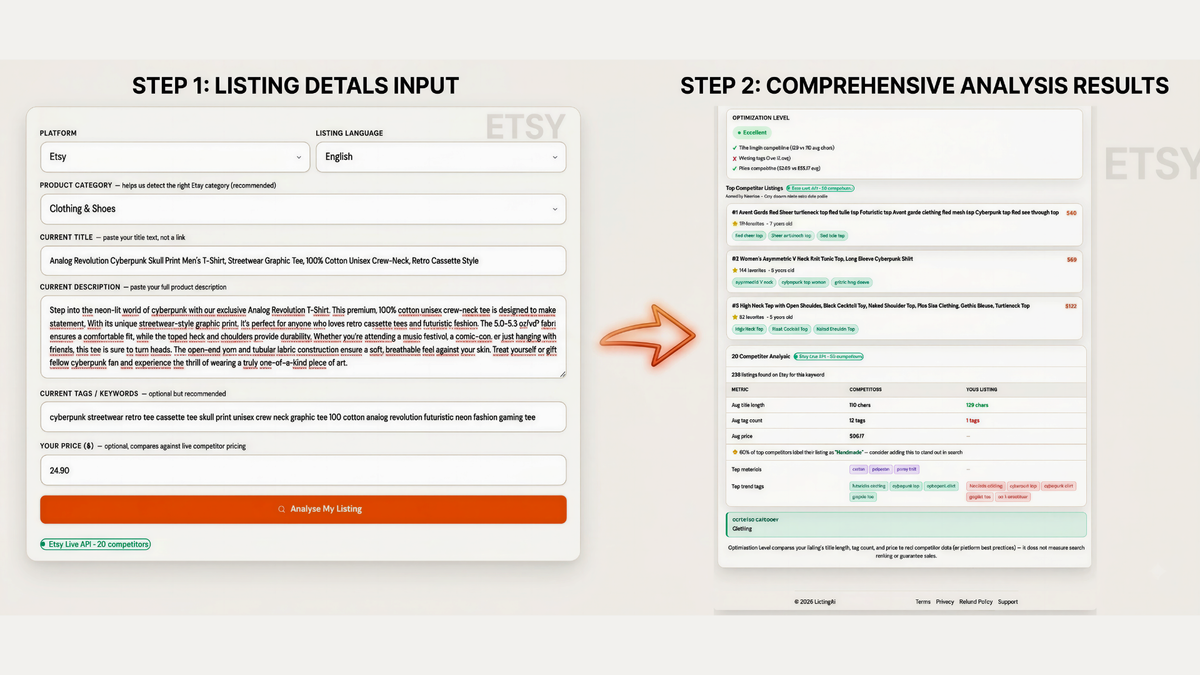Click the star icon beside 82 favorites
This screenshot has width=1200, height=675.
click(735, 317)
